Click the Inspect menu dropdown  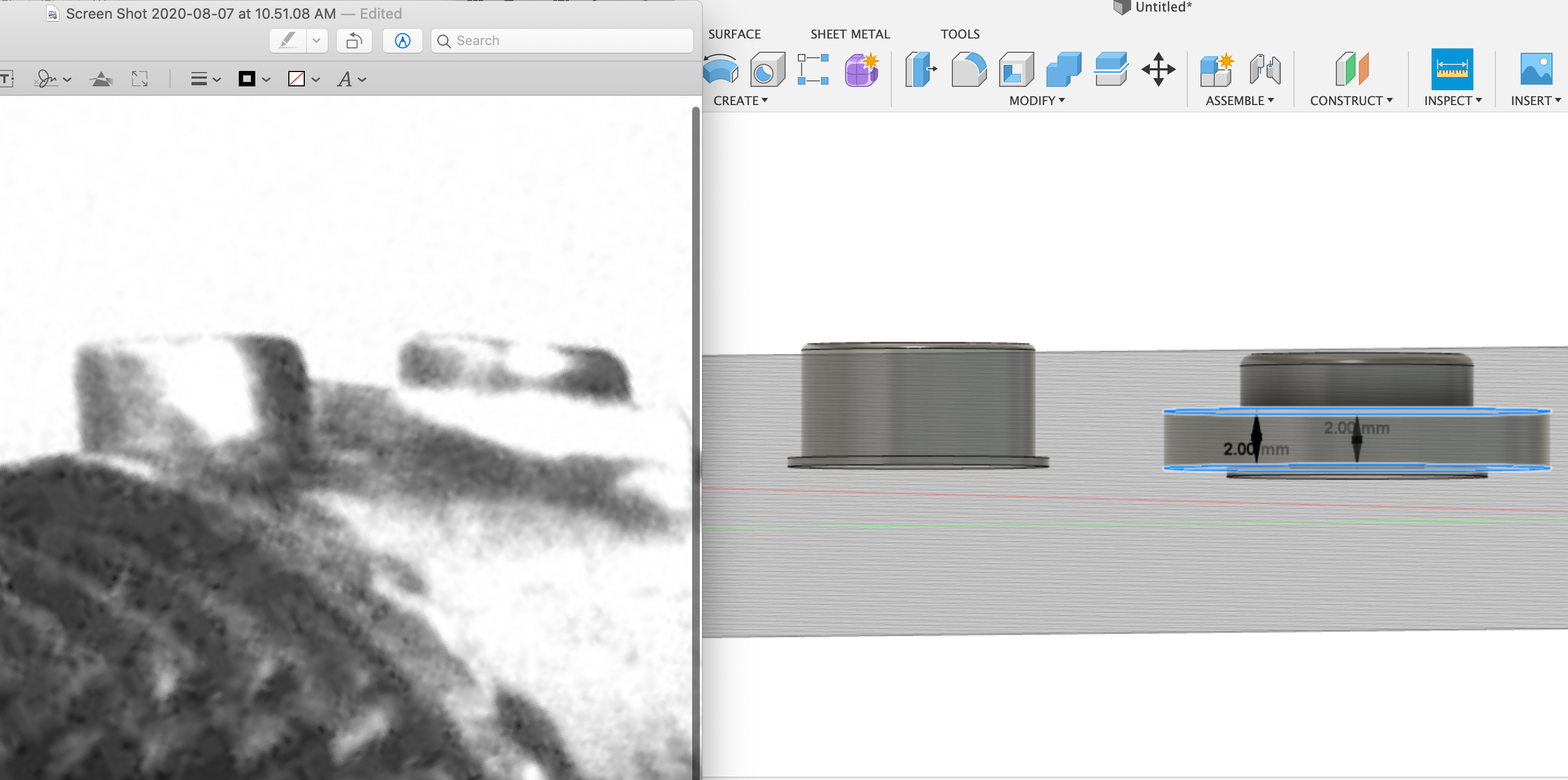(x=1453, y=100)
